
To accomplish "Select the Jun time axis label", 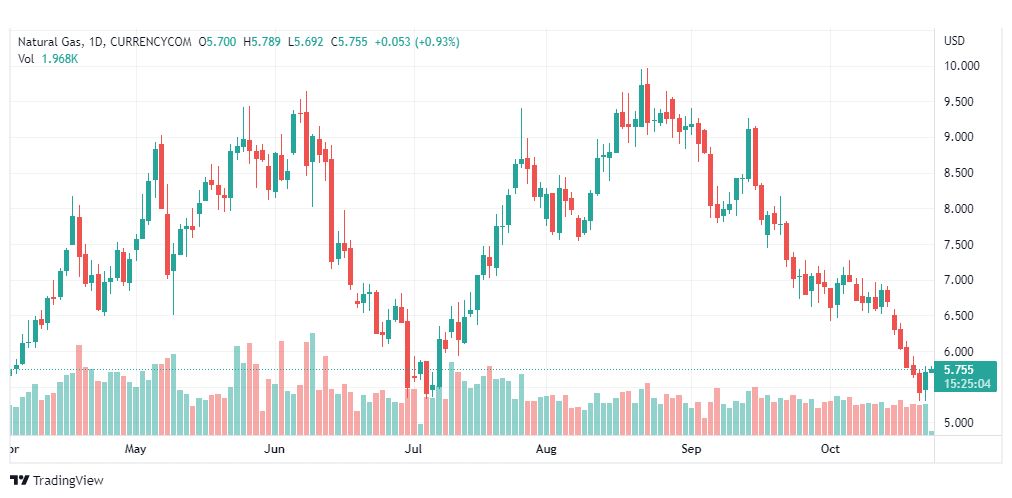I will (275, 450).
